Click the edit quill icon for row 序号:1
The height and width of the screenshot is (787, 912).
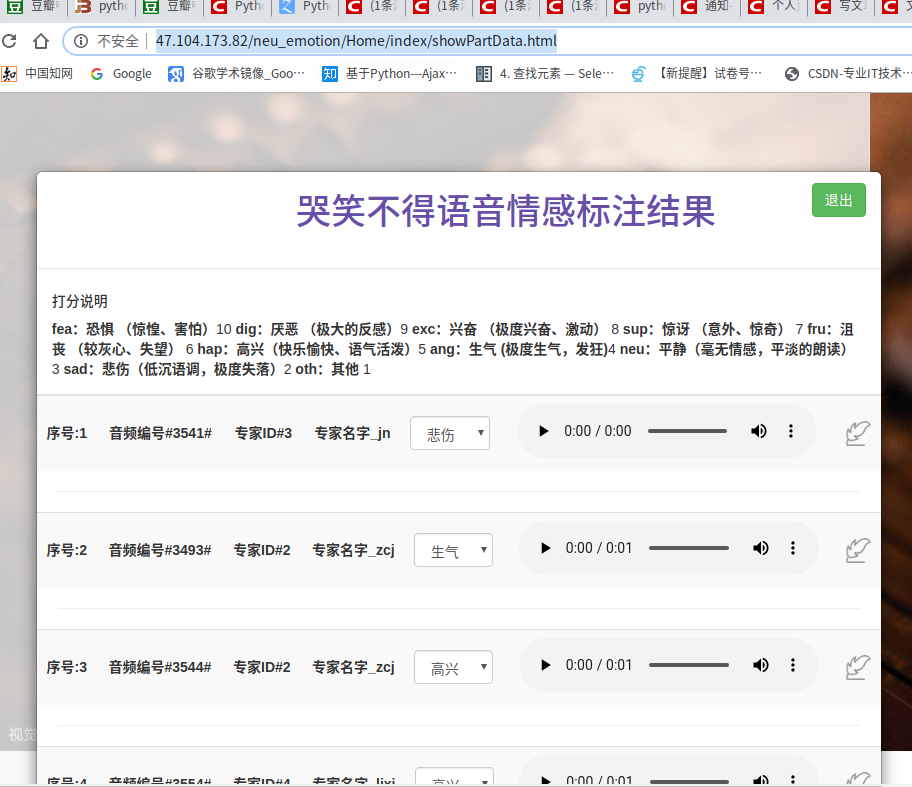pyautogui.click(x=857, y=433)
